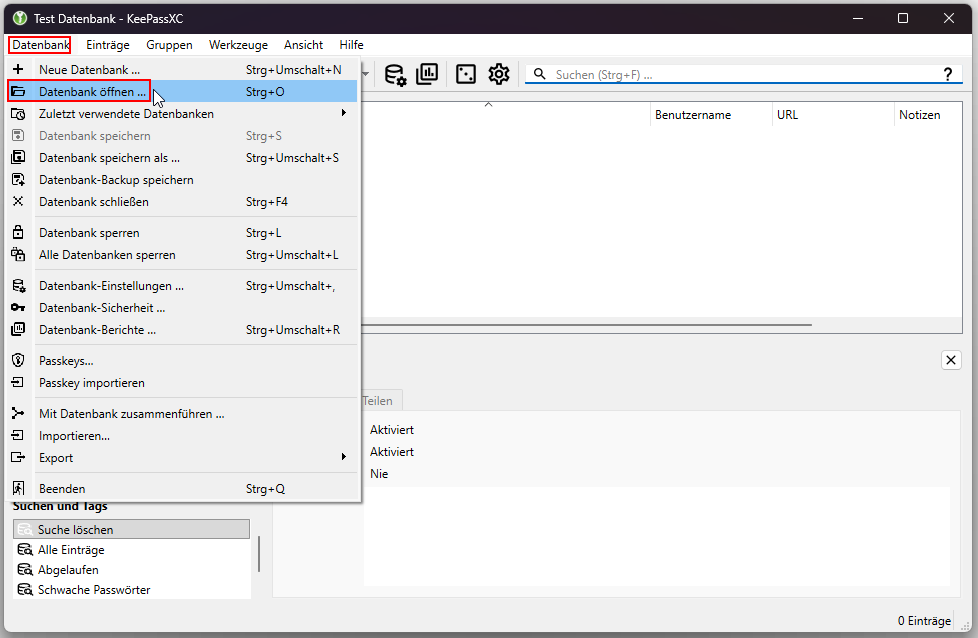
Task: Open the database reports toolbar icon
Action: 427,74
